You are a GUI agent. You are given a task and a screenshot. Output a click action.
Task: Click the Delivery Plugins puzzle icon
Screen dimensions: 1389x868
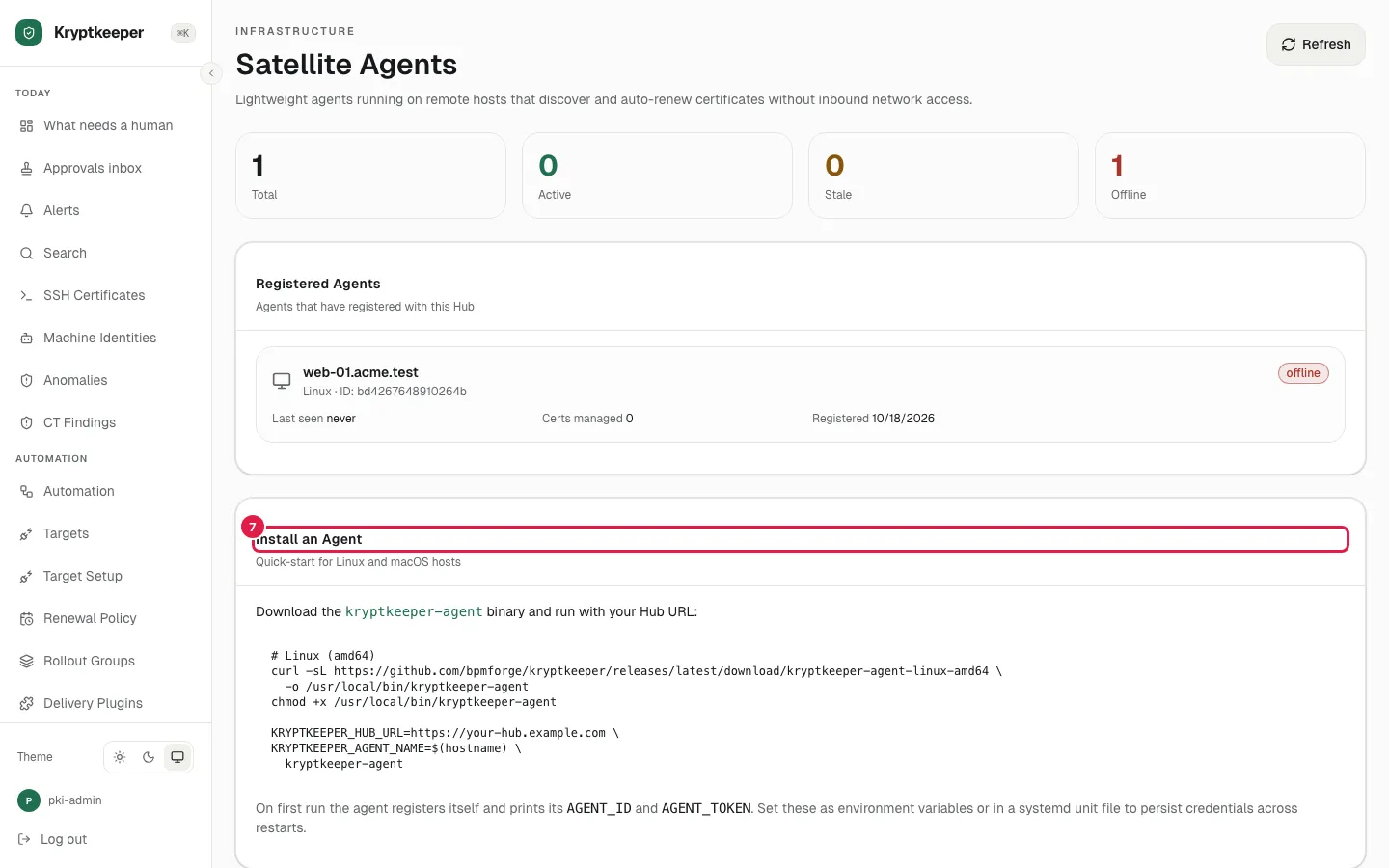(26, 703)
